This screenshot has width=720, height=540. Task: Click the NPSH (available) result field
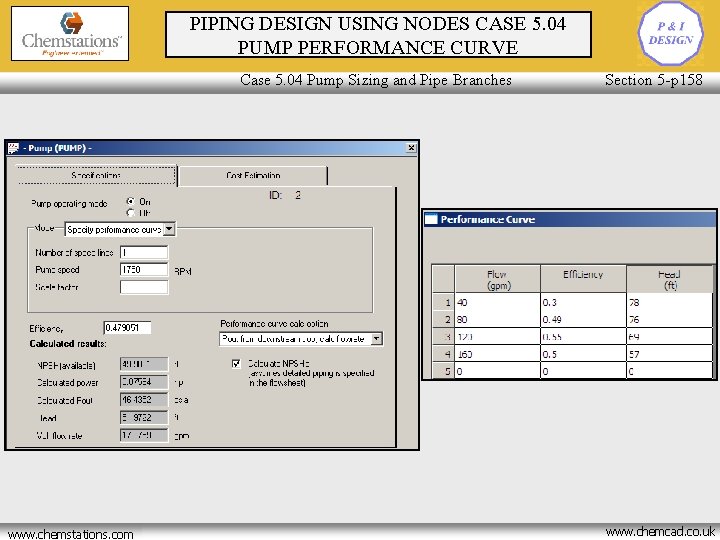click(144, 364)
